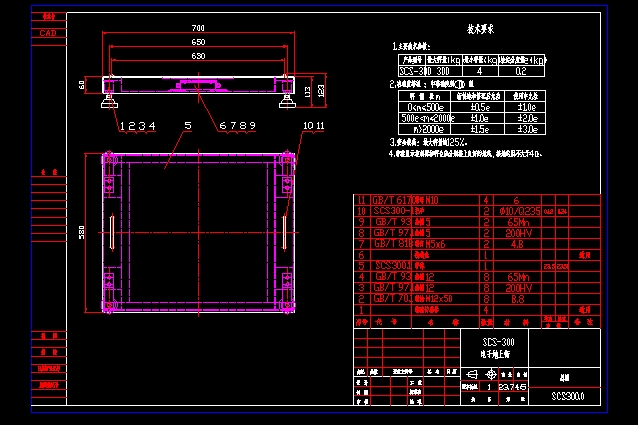Select the ±3.0e tolerance cell
638x425 pixels.
[527, 129]
